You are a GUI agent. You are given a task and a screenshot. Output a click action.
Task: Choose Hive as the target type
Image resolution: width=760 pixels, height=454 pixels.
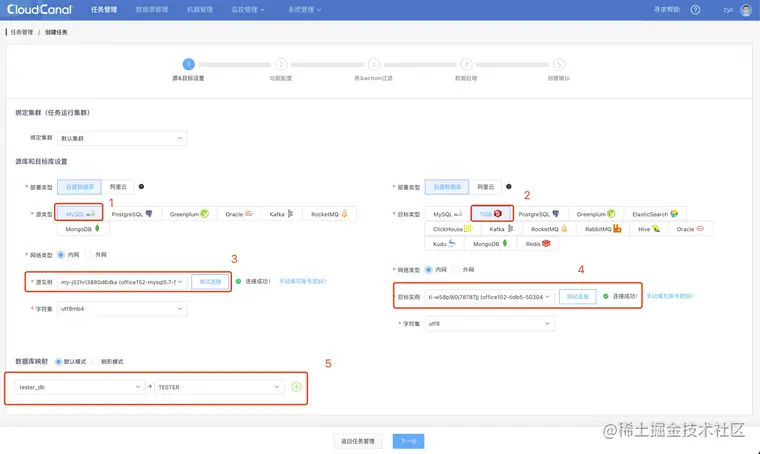(649, 229)
